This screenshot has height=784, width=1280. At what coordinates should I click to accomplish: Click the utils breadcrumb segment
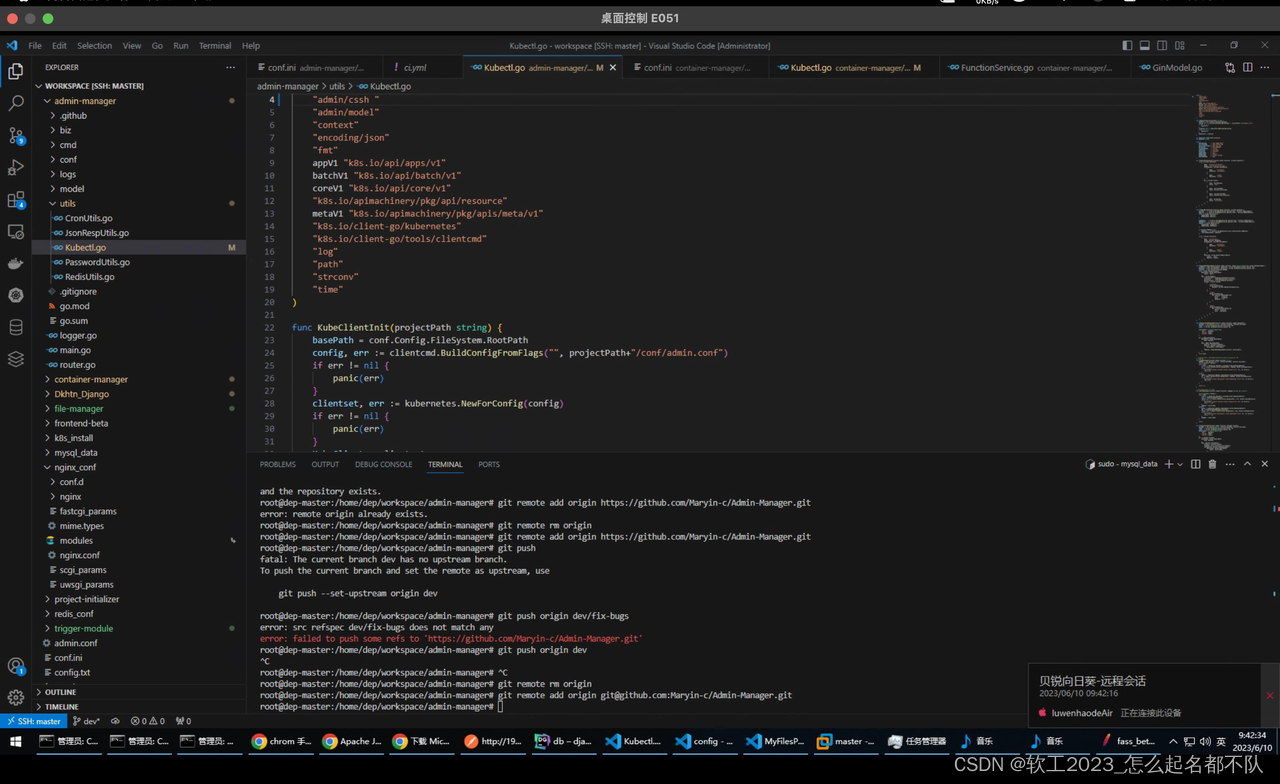337,86
